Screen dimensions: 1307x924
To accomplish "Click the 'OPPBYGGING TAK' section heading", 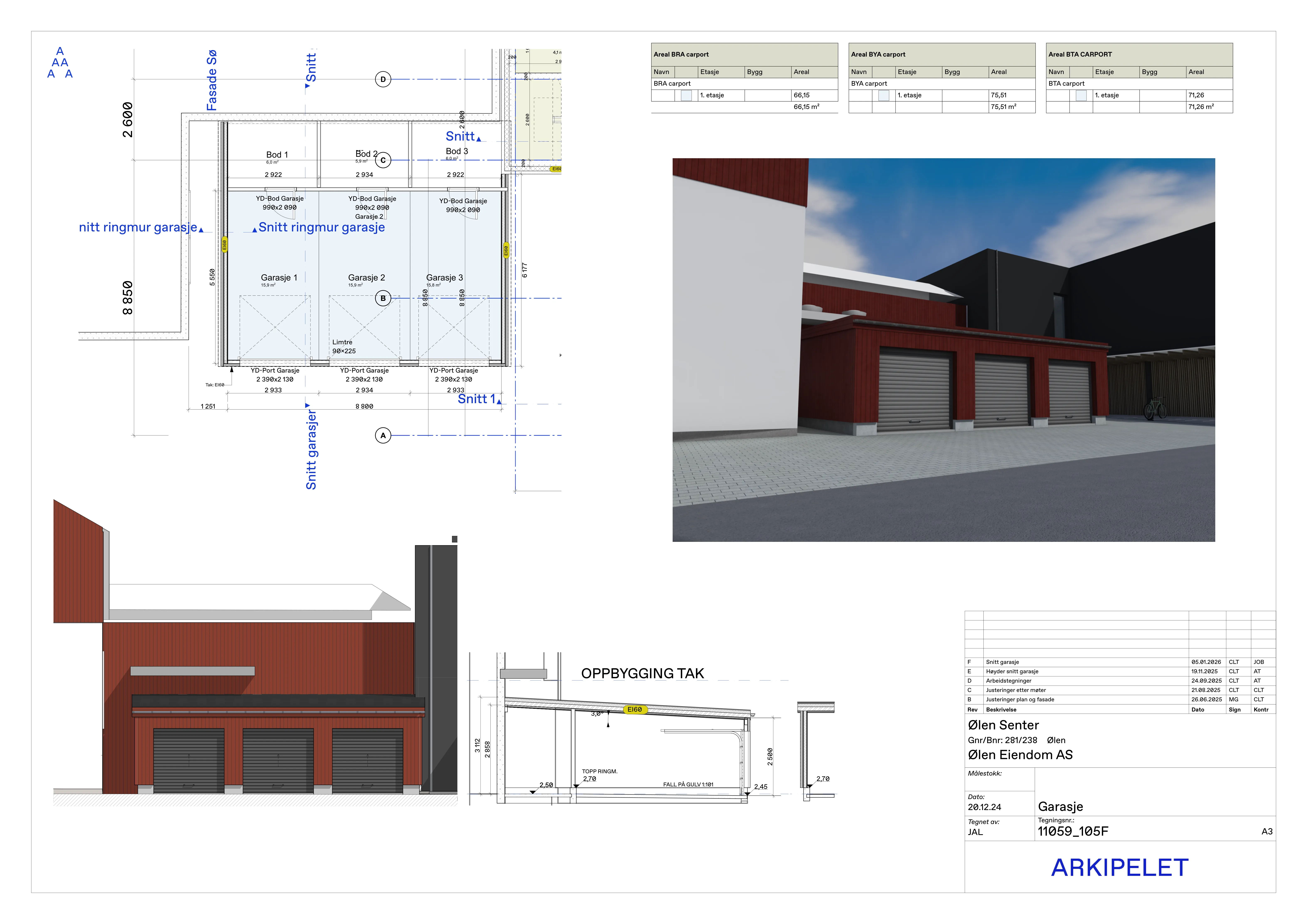I will [643, 674].
